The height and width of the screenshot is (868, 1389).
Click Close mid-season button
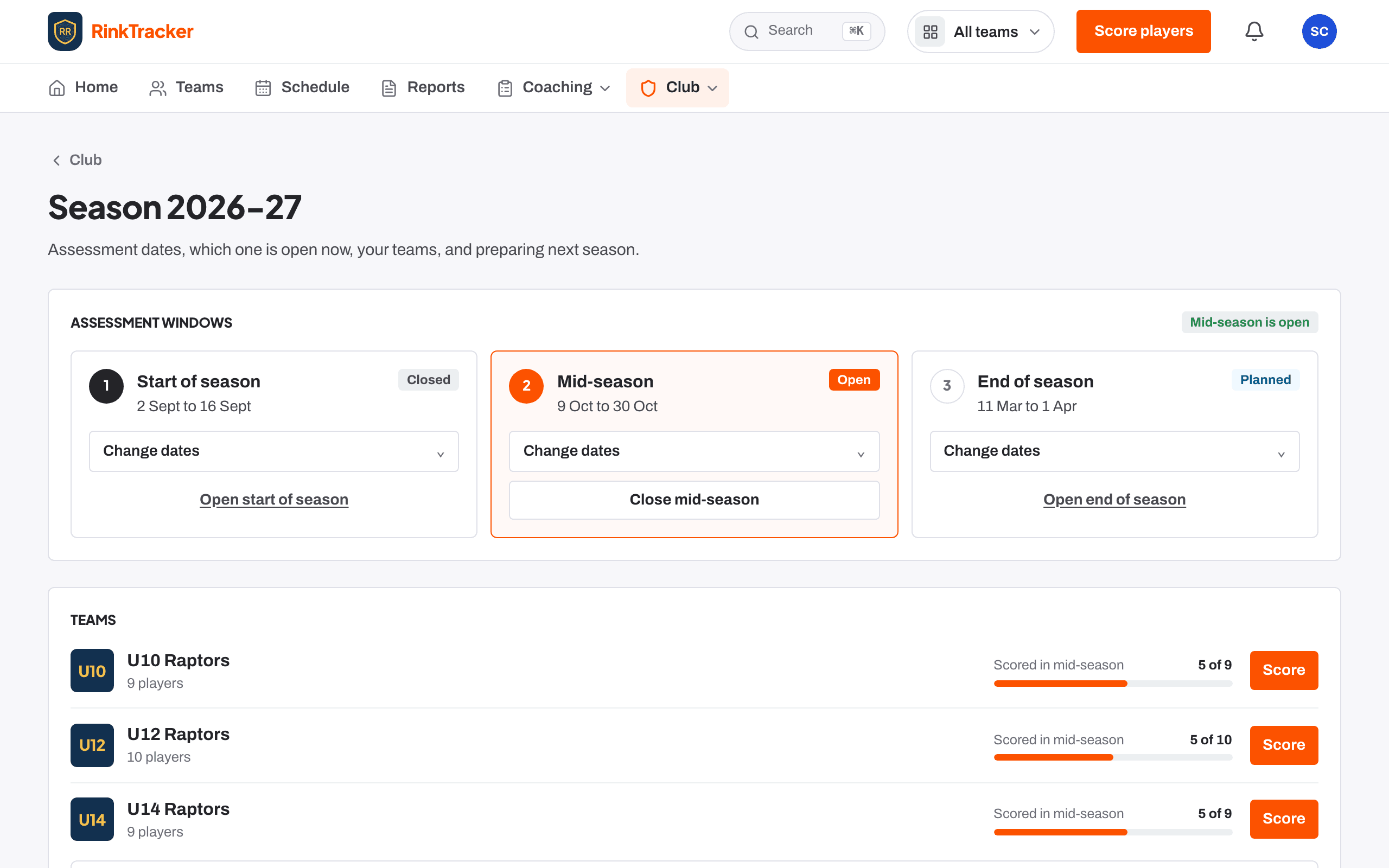694,500
